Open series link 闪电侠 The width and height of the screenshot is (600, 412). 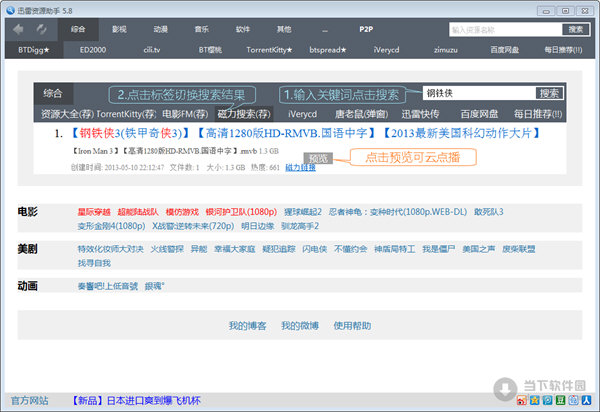315,249
